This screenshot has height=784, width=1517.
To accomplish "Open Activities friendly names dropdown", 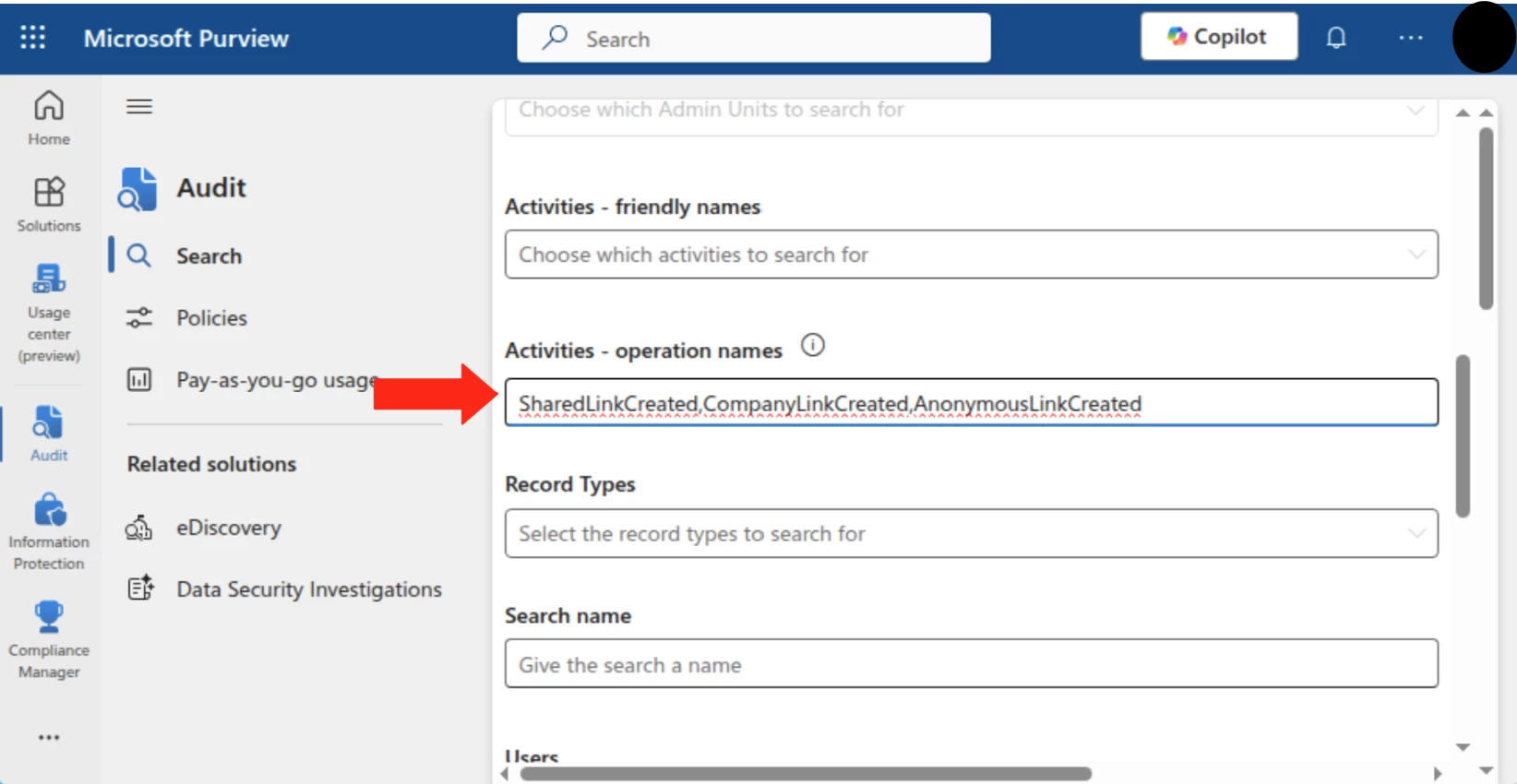I will coord(972,255).
